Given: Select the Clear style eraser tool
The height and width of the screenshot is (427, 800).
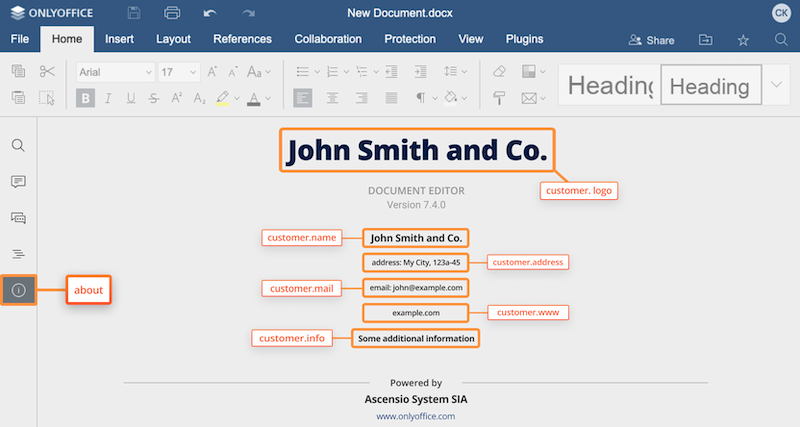Looking at the screenshot, I should tap(500, 71).
